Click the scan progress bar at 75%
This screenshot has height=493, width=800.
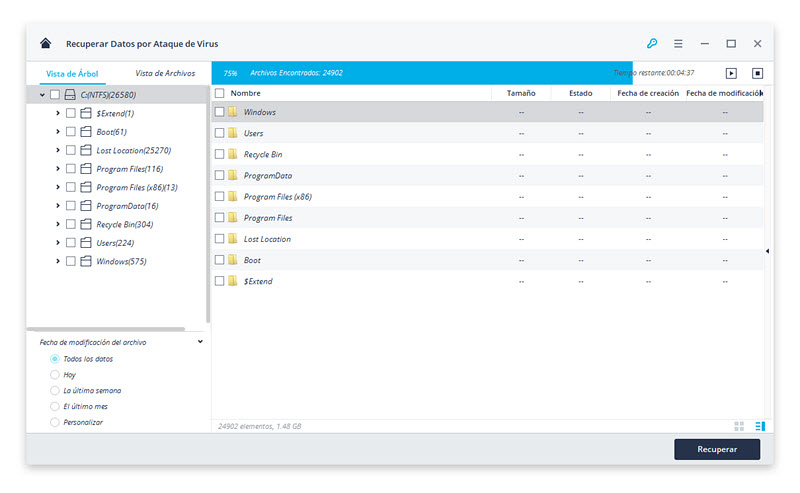tap(422, 73)
